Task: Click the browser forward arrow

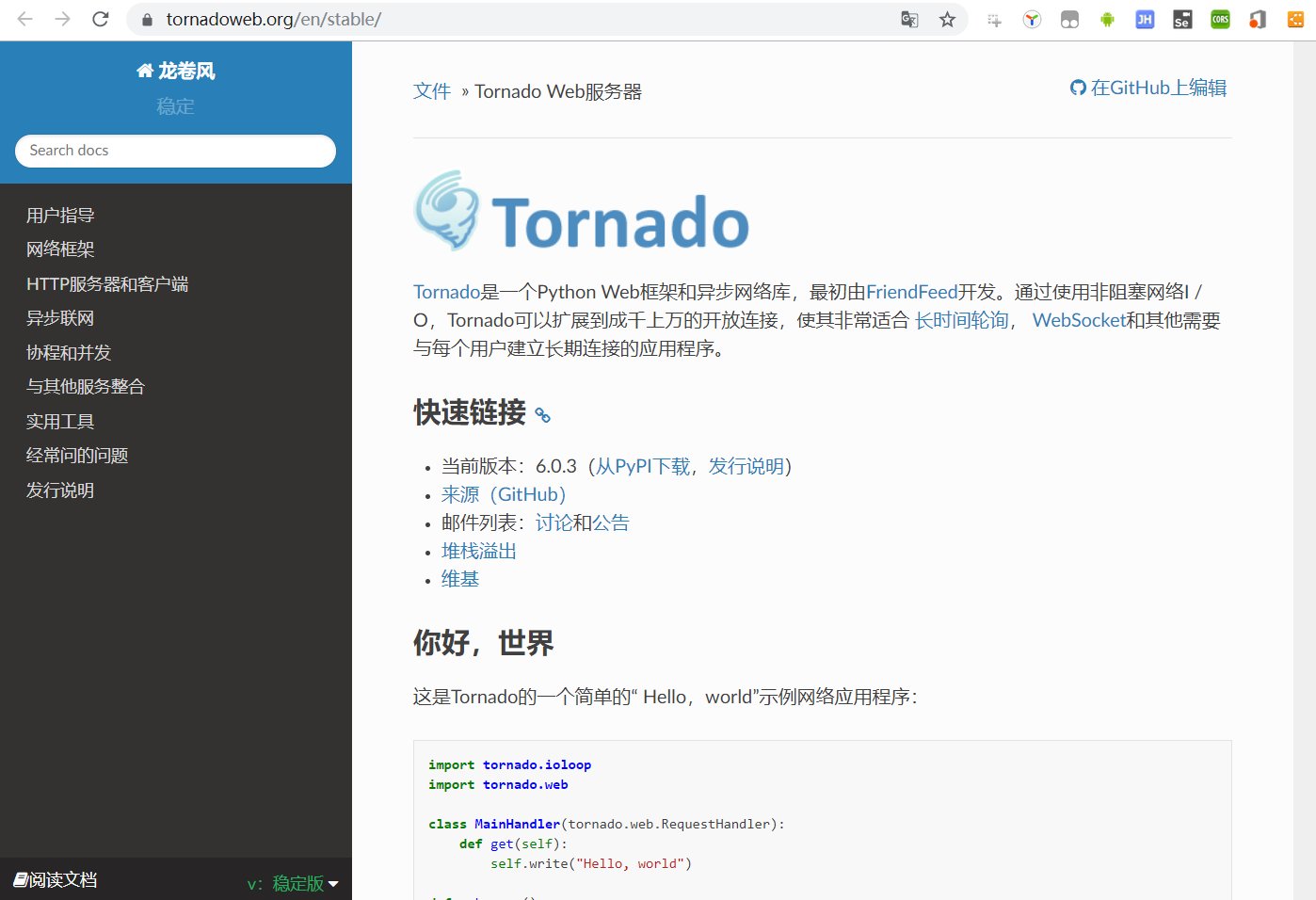Action: click(x=63, y=19)
